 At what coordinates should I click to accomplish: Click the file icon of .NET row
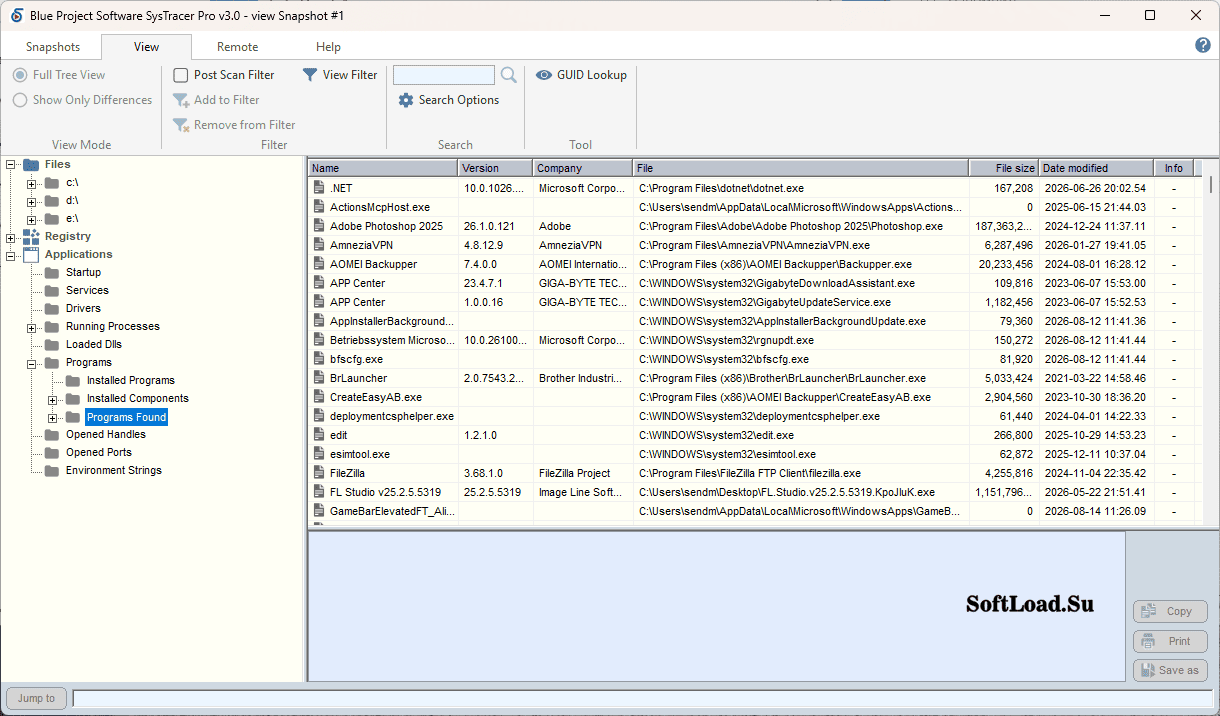point(319,188)
